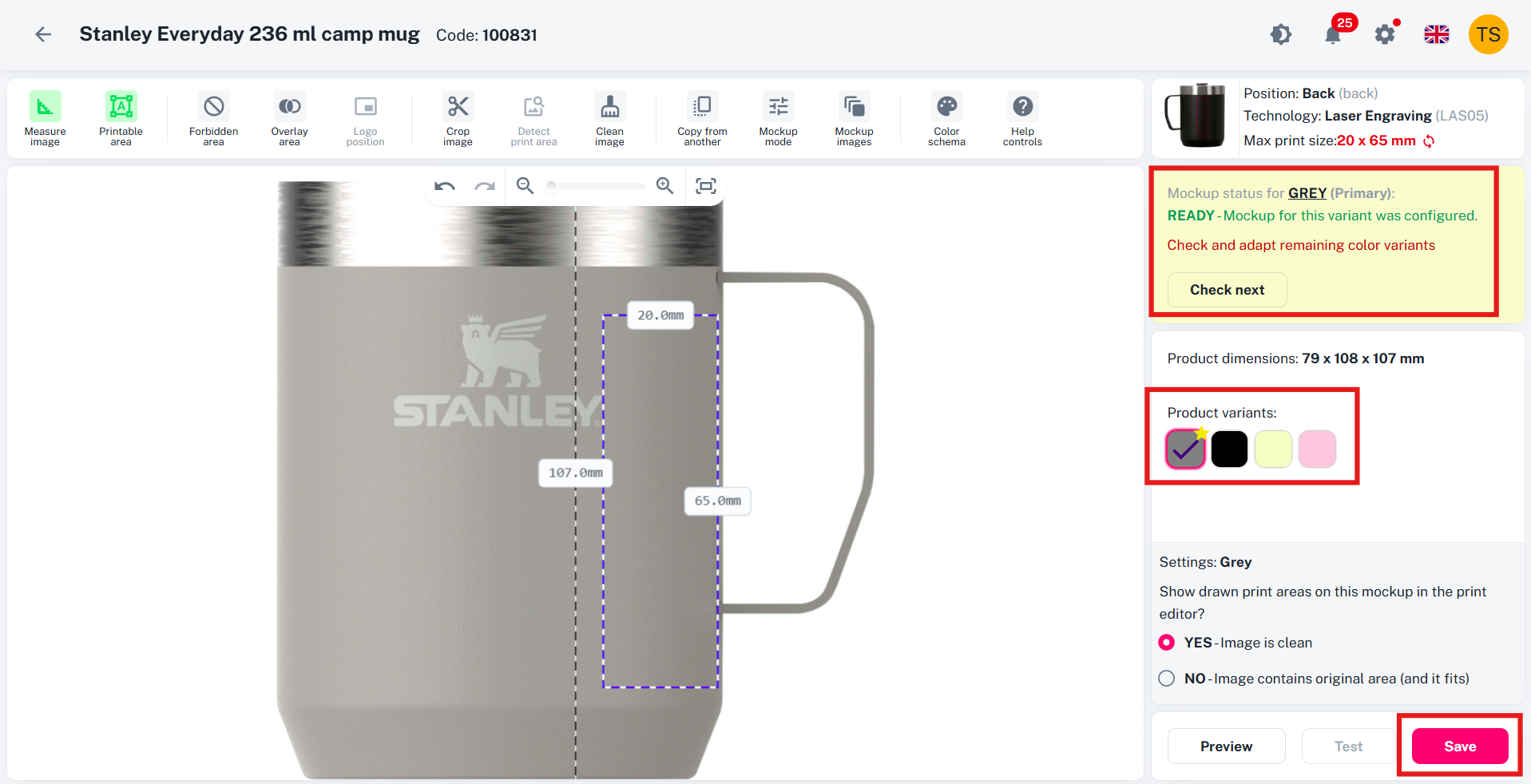1531x784 pixels.
Task: Select YES - Image is clean option
Action: 1236,643
